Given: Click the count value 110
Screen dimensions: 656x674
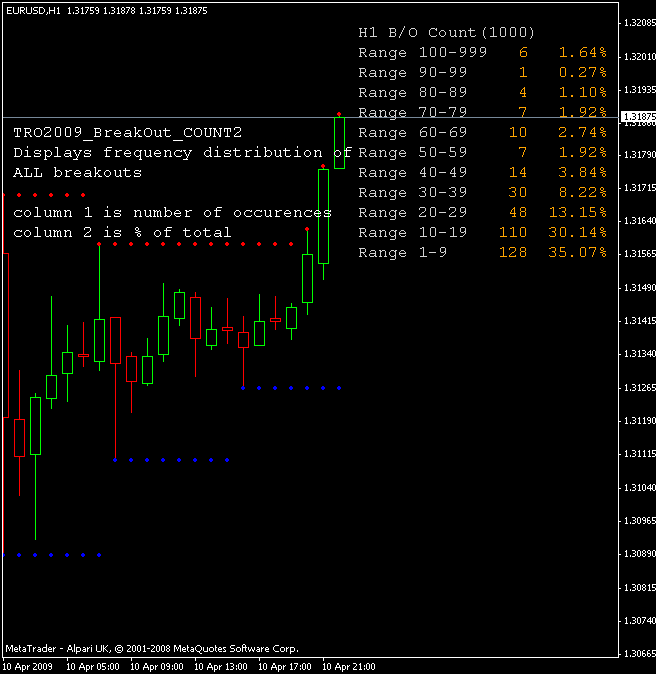Looking at the screenshot, I should click(x=513, y=233).
